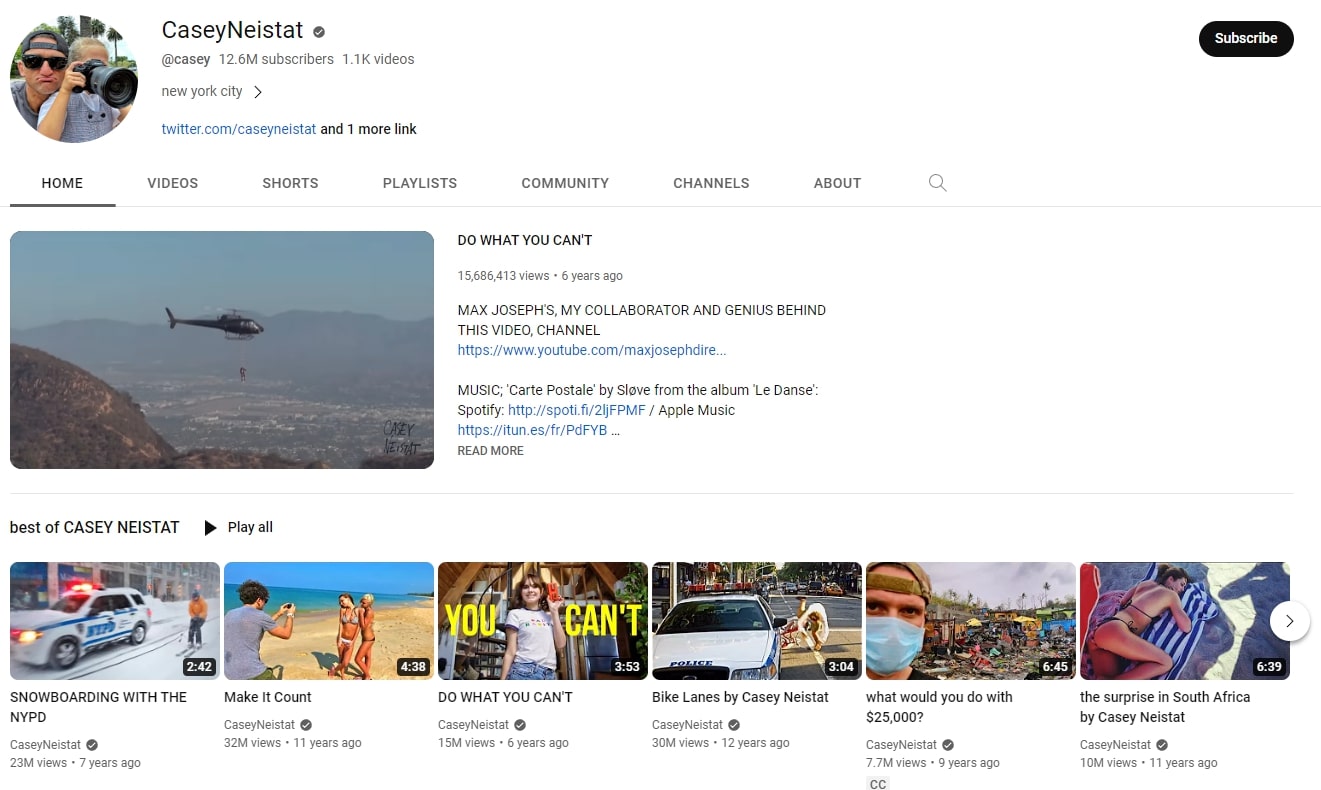Screen dimensions: 1321x790
Task: Click verified check under SNOWBOARDING WITH THE NYPD
Action: [x=92, y=745]
